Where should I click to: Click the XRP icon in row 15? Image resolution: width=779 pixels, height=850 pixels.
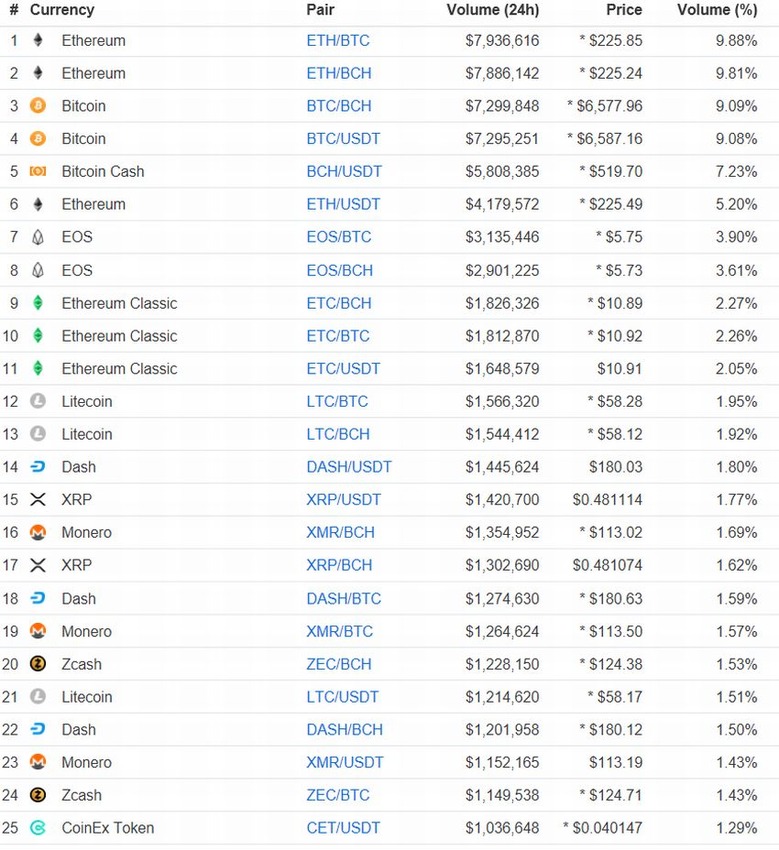tap(38, 500)
